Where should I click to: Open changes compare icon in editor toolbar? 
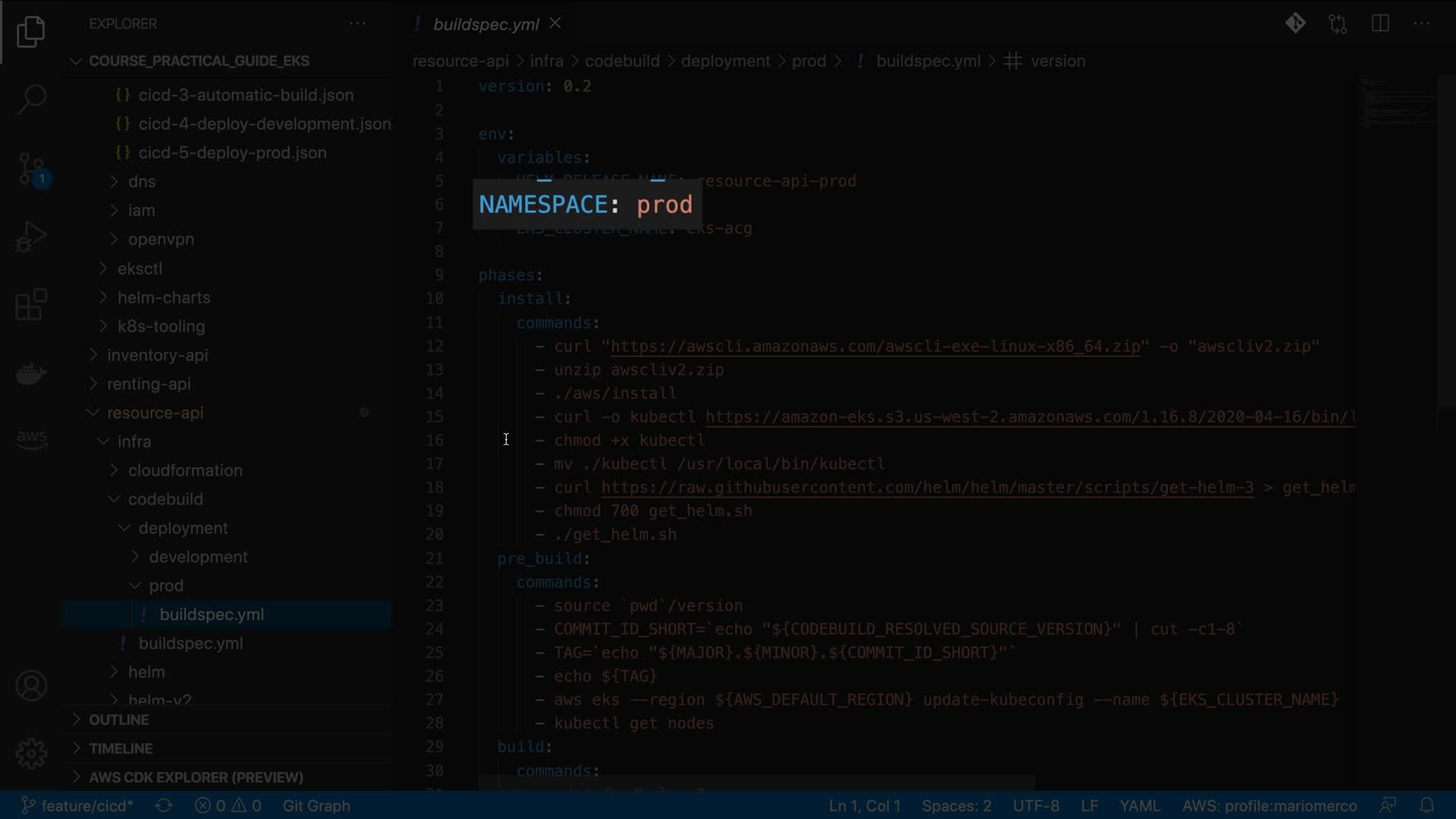[1338, 24]
